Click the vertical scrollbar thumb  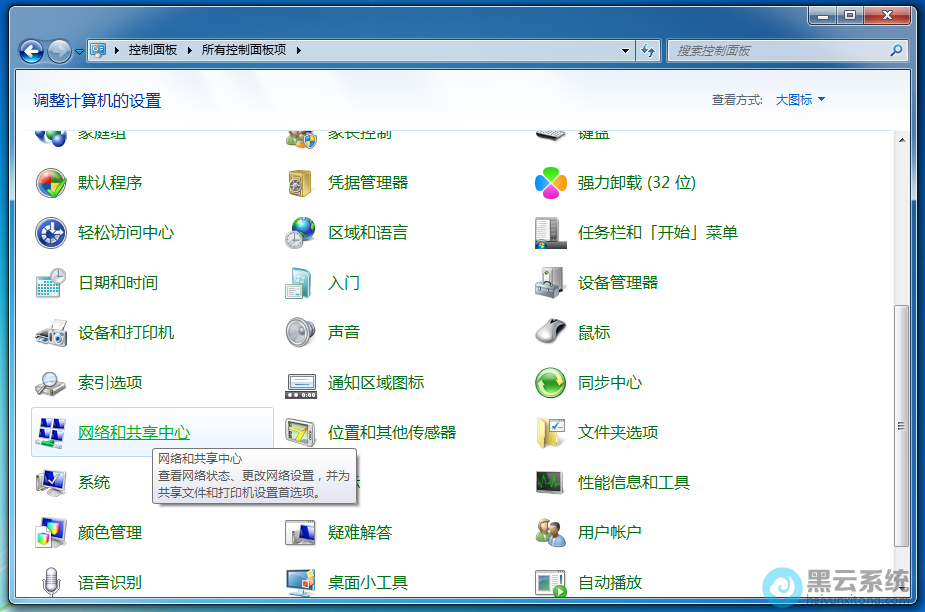click(x=902, y=424)
